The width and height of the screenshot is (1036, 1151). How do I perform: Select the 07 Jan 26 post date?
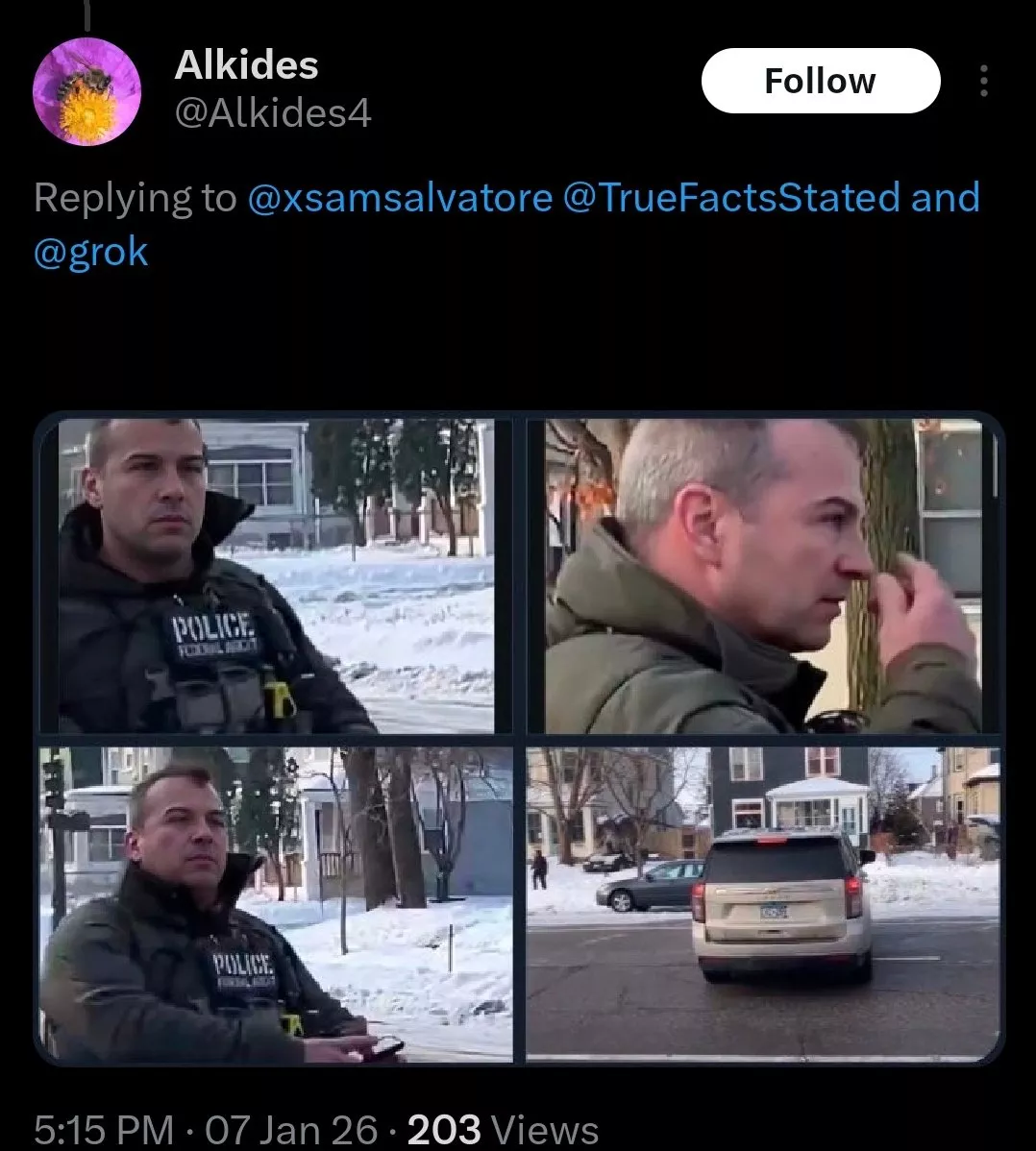tap(291, 1129)
